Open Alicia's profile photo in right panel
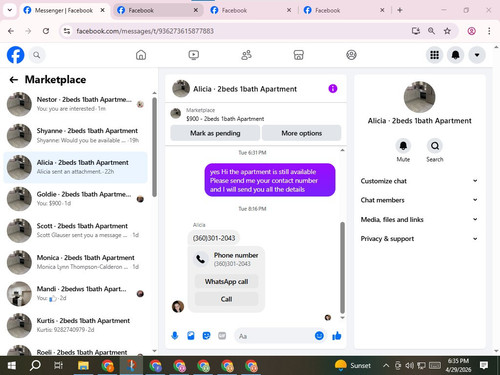This screenshot has height=375, width=500. (x=419, y=97)
